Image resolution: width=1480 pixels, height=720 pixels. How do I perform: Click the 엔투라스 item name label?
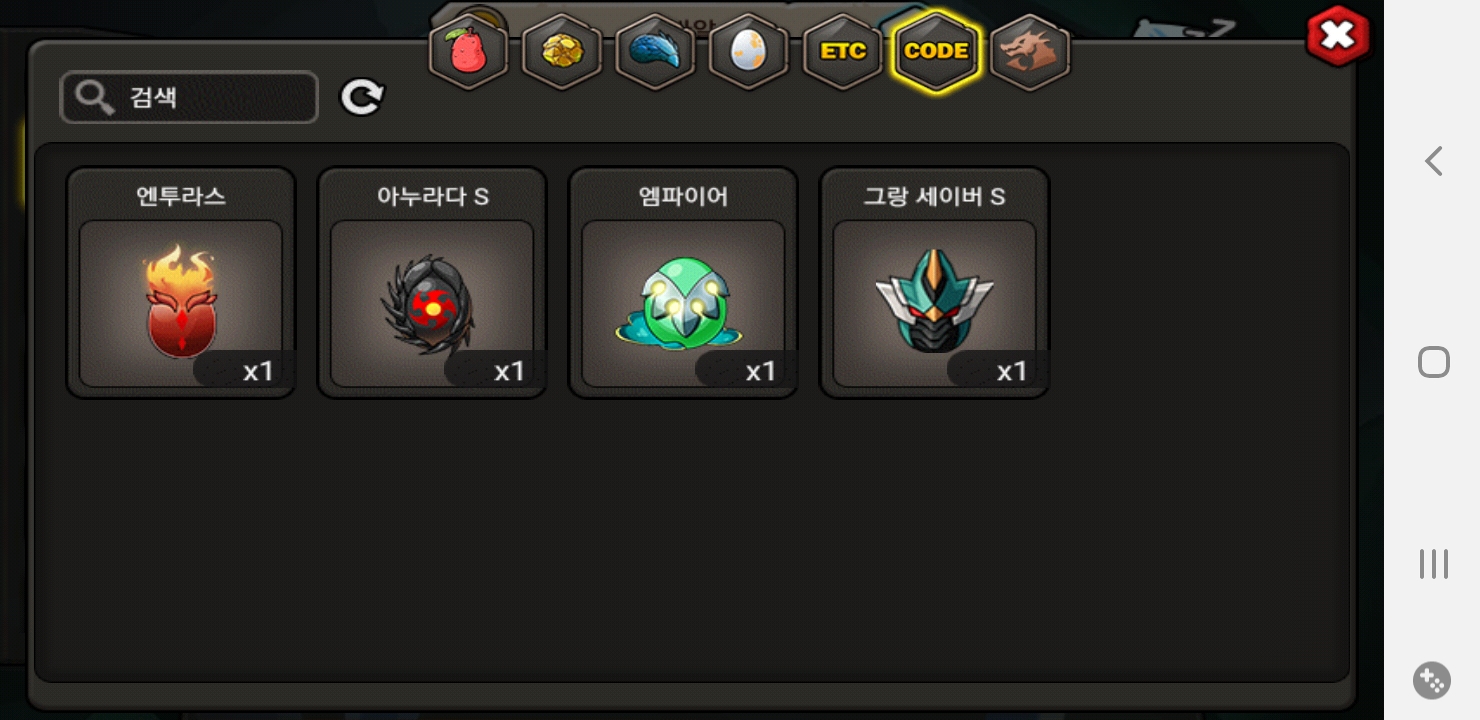tap(181, 196)
